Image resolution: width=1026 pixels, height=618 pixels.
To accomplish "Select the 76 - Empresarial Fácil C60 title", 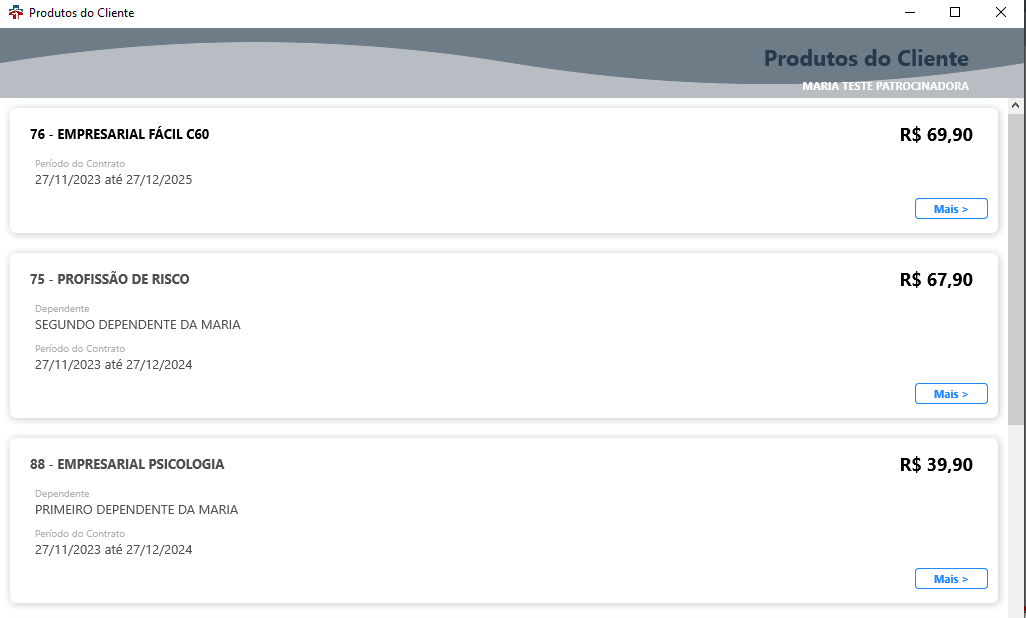I will [x=120, y=134].
